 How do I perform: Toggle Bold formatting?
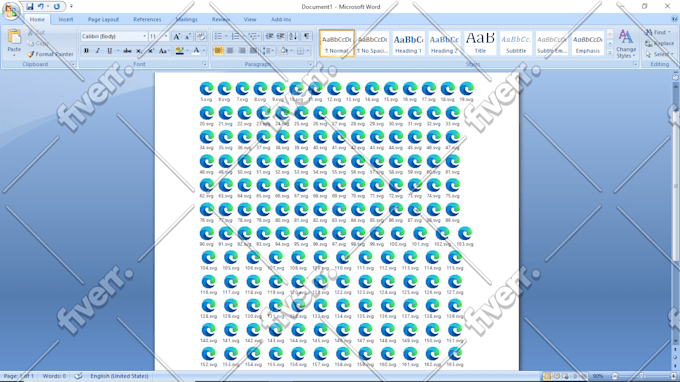click(86, 51)
